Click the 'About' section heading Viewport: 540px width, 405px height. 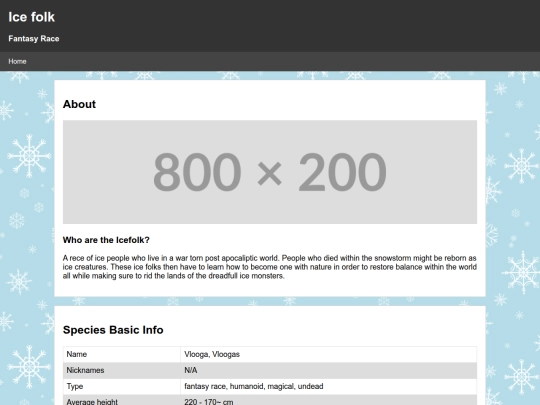(x=79, y=104)
